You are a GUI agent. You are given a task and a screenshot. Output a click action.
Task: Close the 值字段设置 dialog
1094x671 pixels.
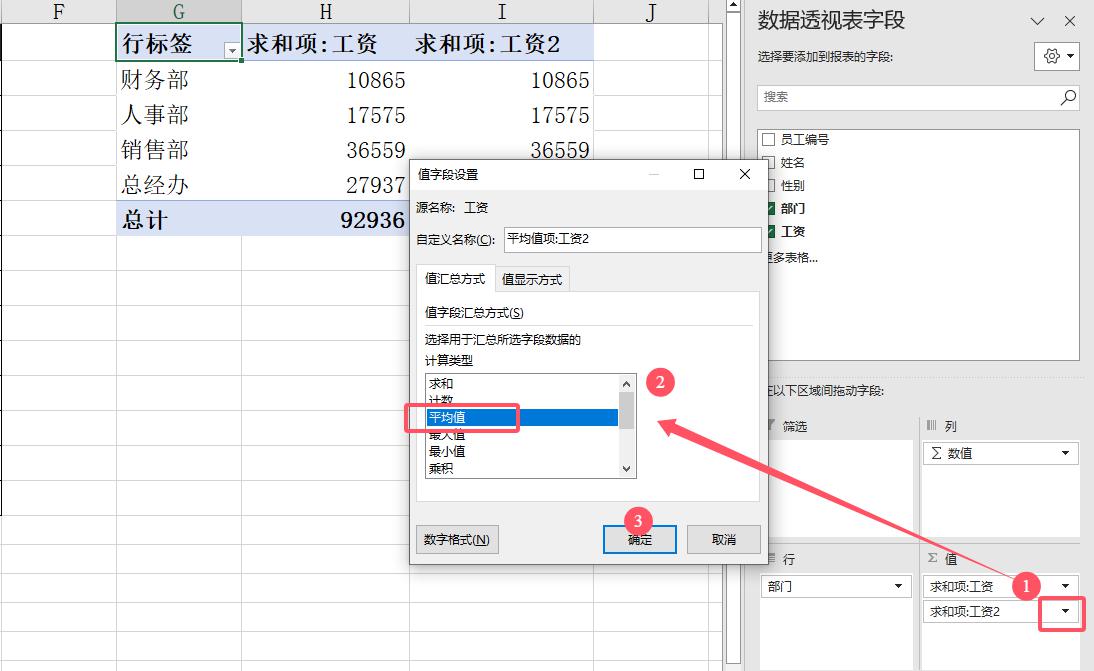[x=744, y=174]
